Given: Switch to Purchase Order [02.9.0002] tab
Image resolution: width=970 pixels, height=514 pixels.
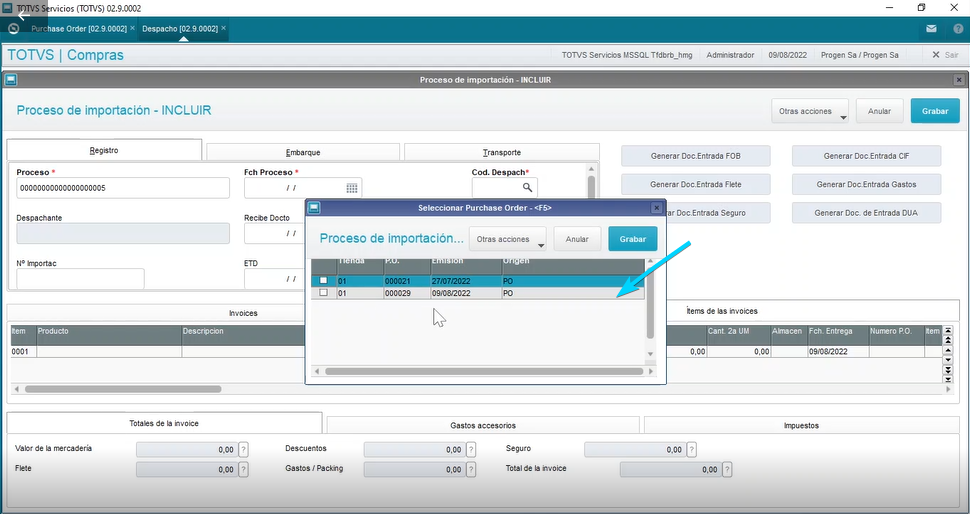Looking at the screenshot, I should (79, 28).
